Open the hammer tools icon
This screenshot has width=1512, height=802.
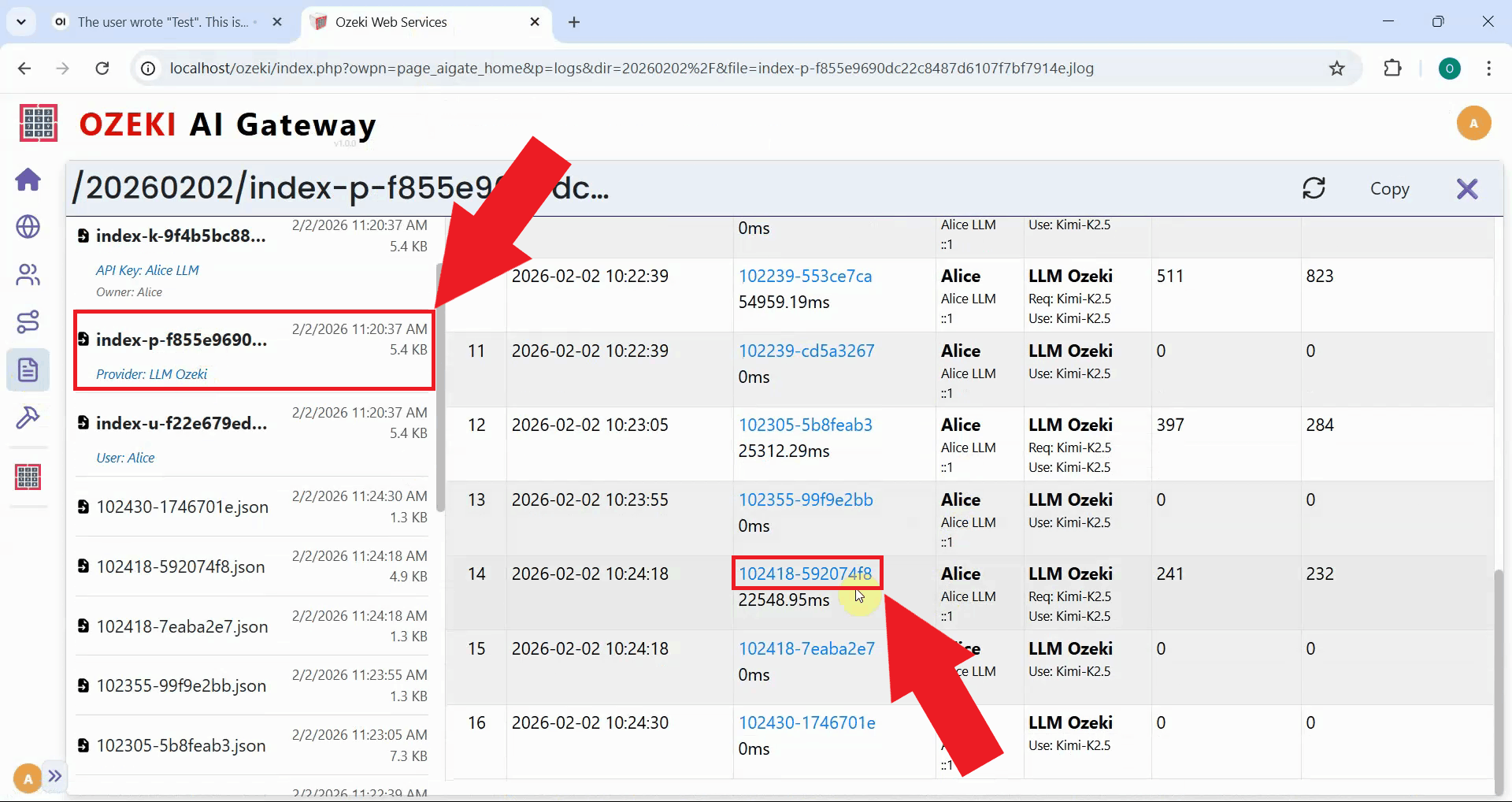[x=28, y=418]
